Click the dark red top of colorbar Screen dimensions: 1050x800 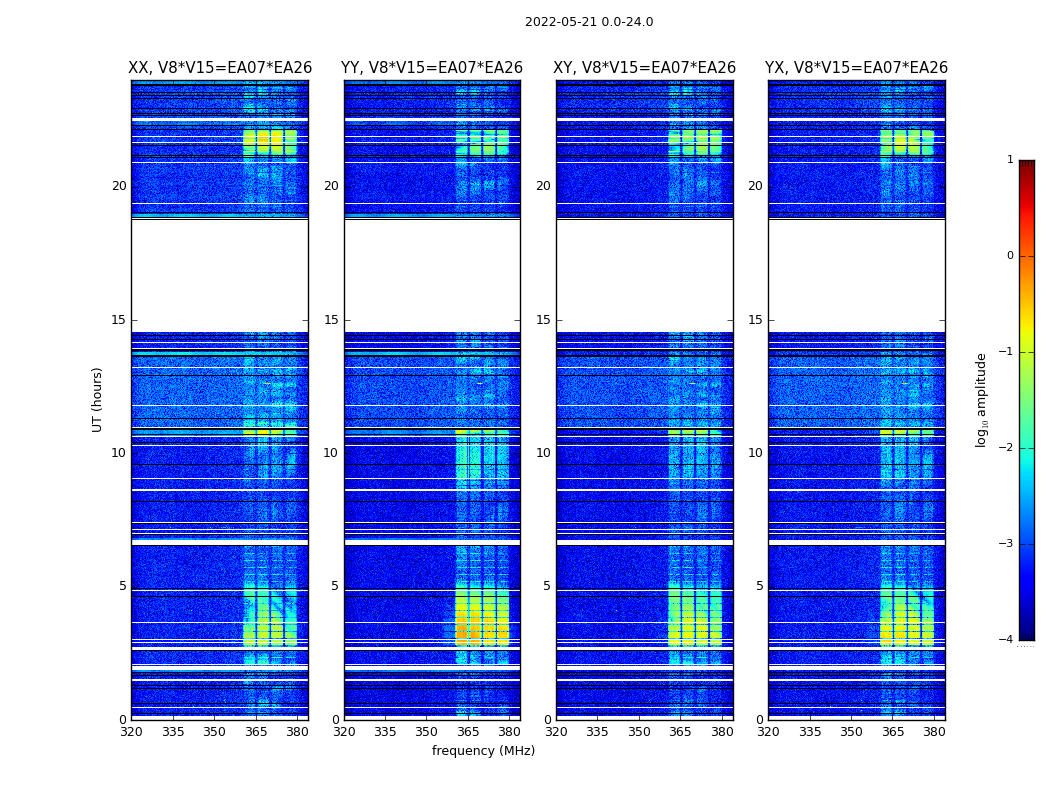(1026, 166)
